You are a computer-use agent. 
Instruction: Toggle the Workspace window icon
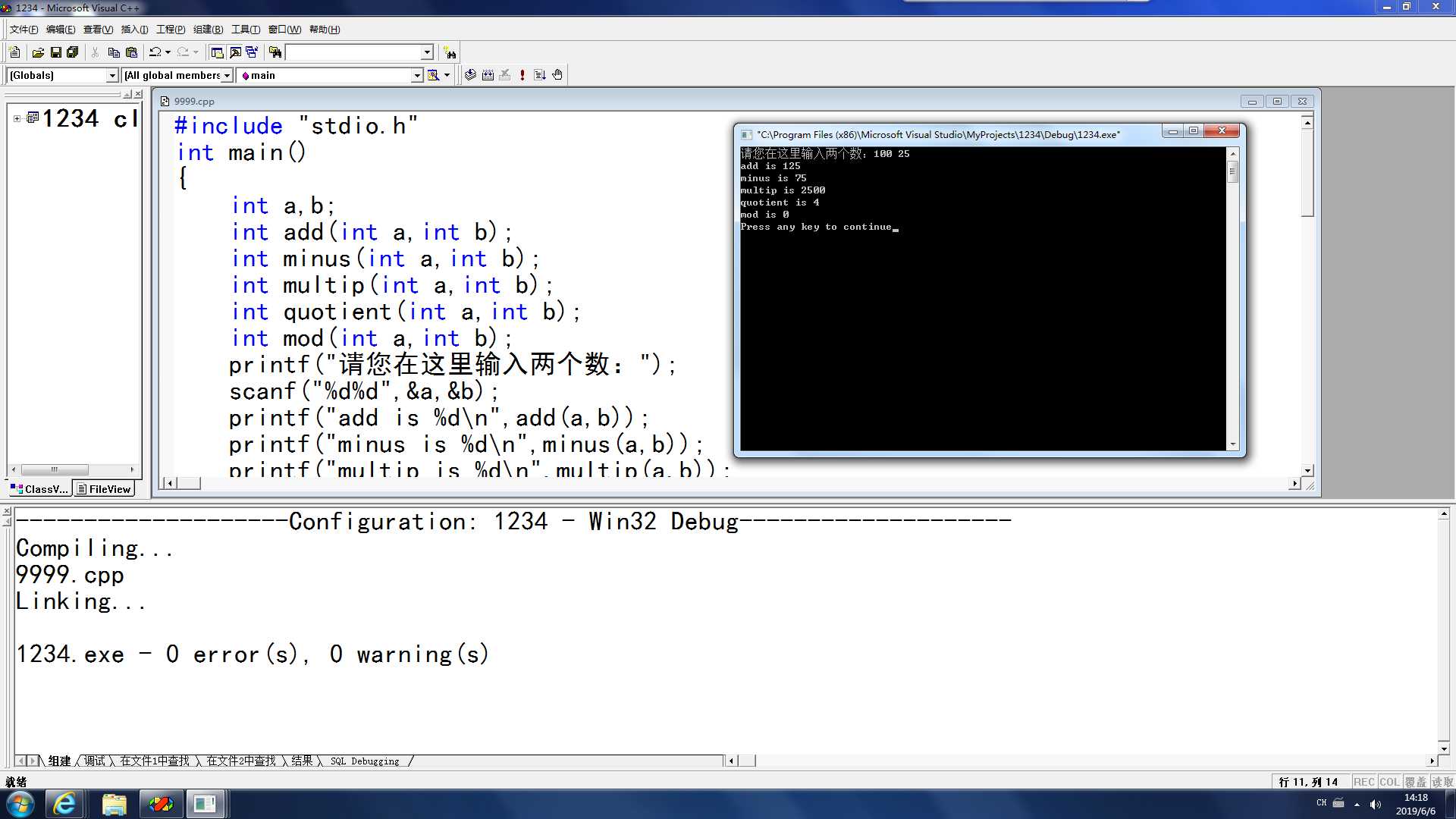pyautogui.click(x=217, y=52)
